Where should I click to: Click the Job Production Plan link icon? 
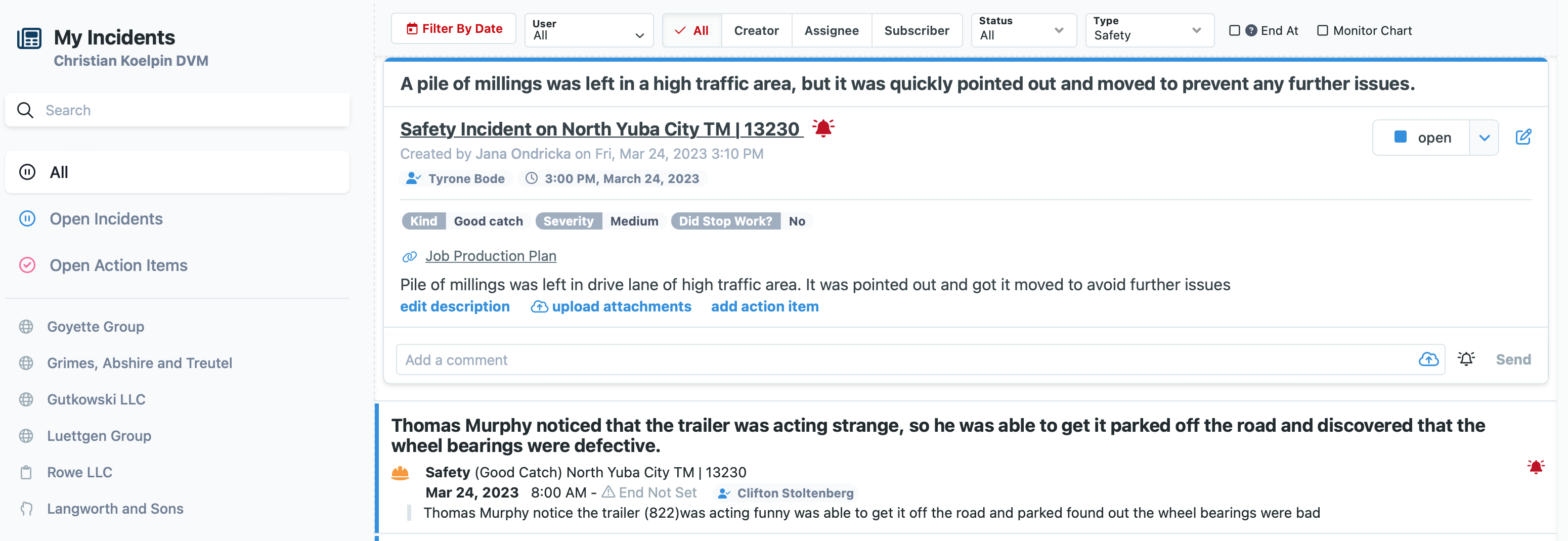(x=409, y=257)
